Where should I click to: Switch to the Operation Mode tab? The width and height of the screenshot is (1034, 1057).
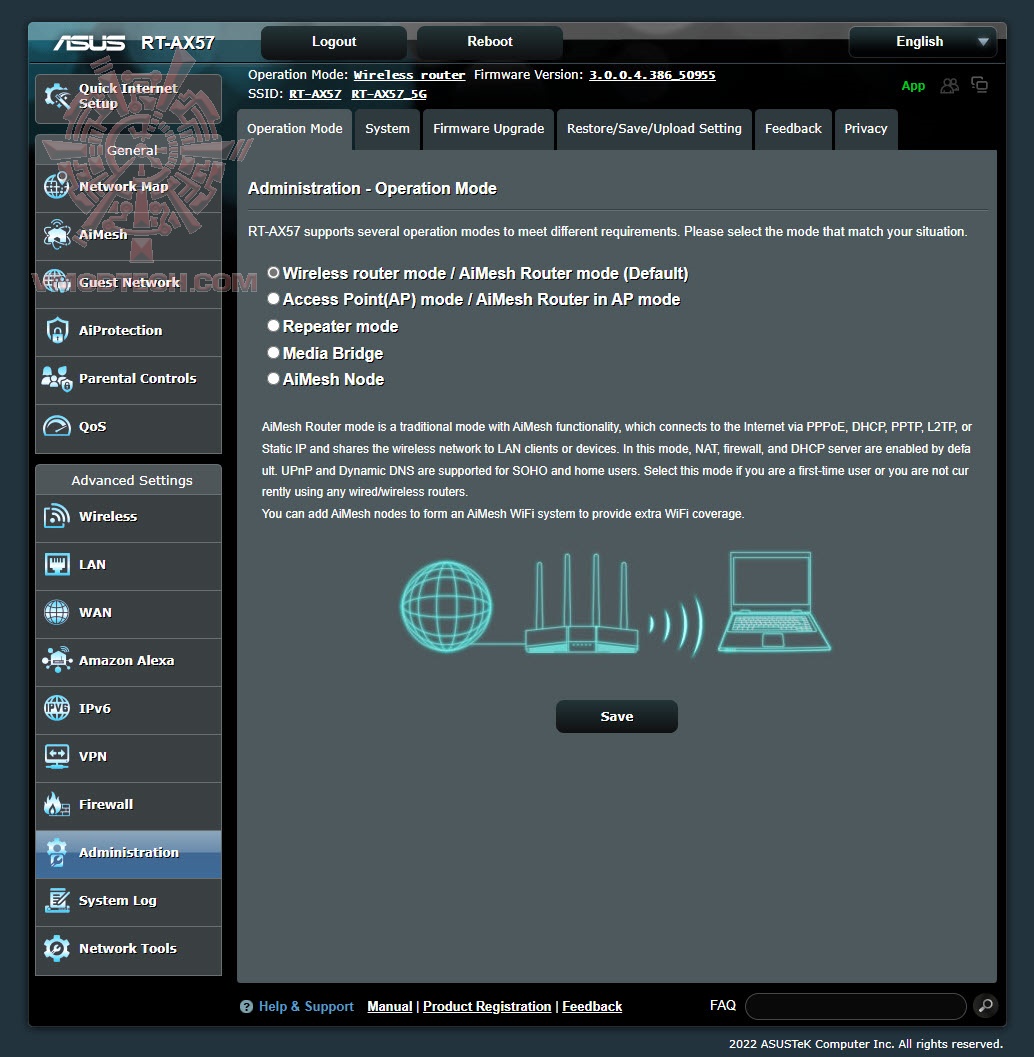(295, 129)
